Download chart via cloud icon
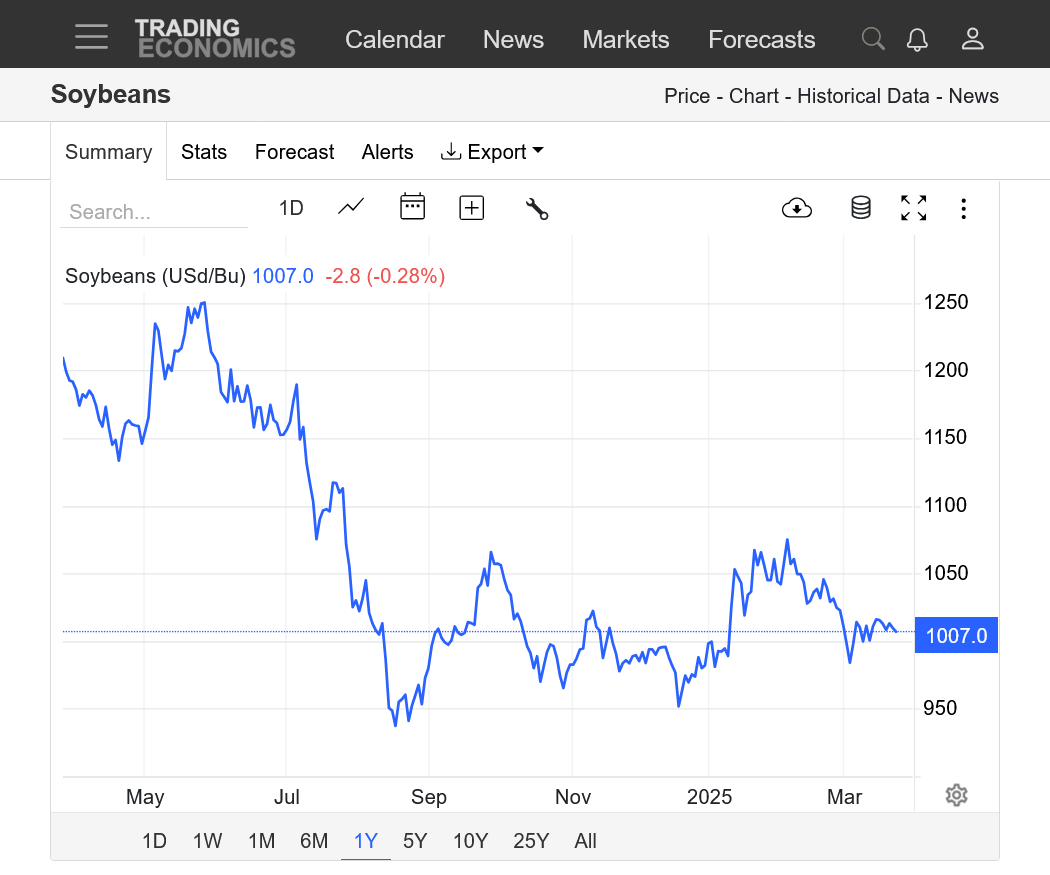1050x875 pixels. tap(797, 208)
